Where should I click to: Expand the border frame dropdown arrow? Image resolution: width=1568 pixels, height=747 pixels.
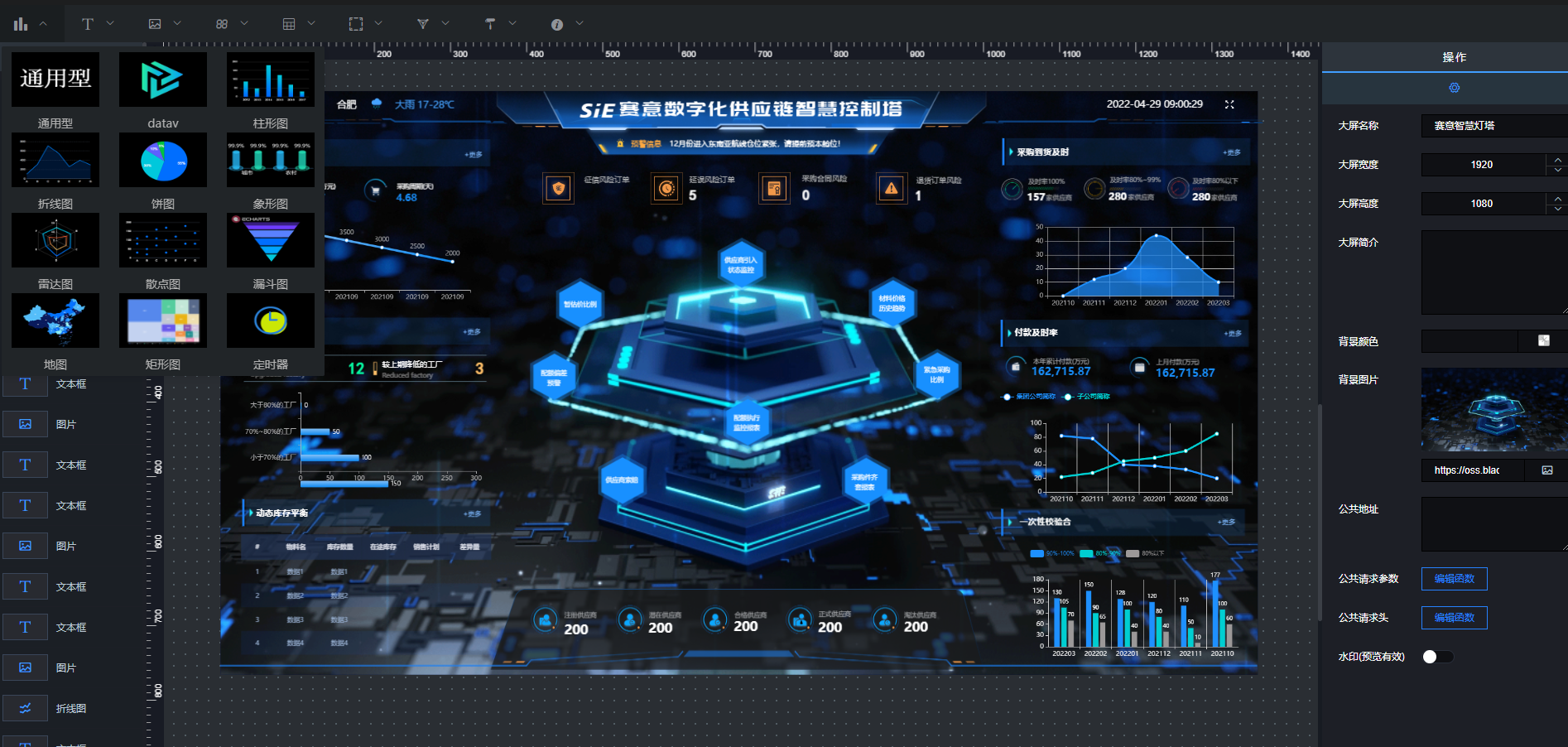click(378, 24)
